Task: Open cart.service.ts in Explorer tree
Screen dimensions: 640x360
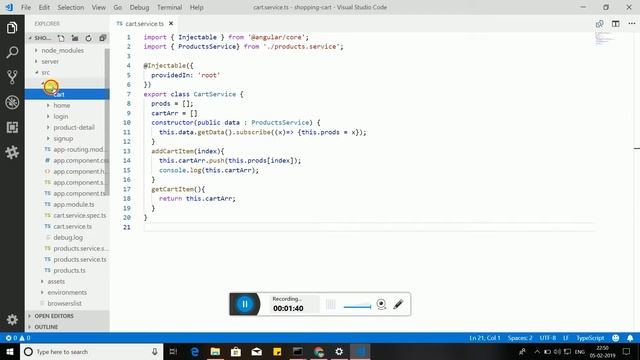Action: (x=72, y=226)
